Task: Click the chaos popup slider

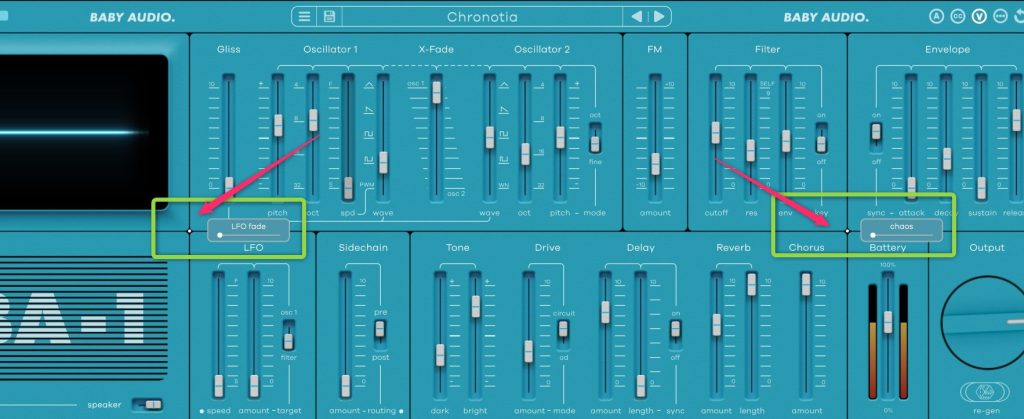Action: tap(901, 231)
